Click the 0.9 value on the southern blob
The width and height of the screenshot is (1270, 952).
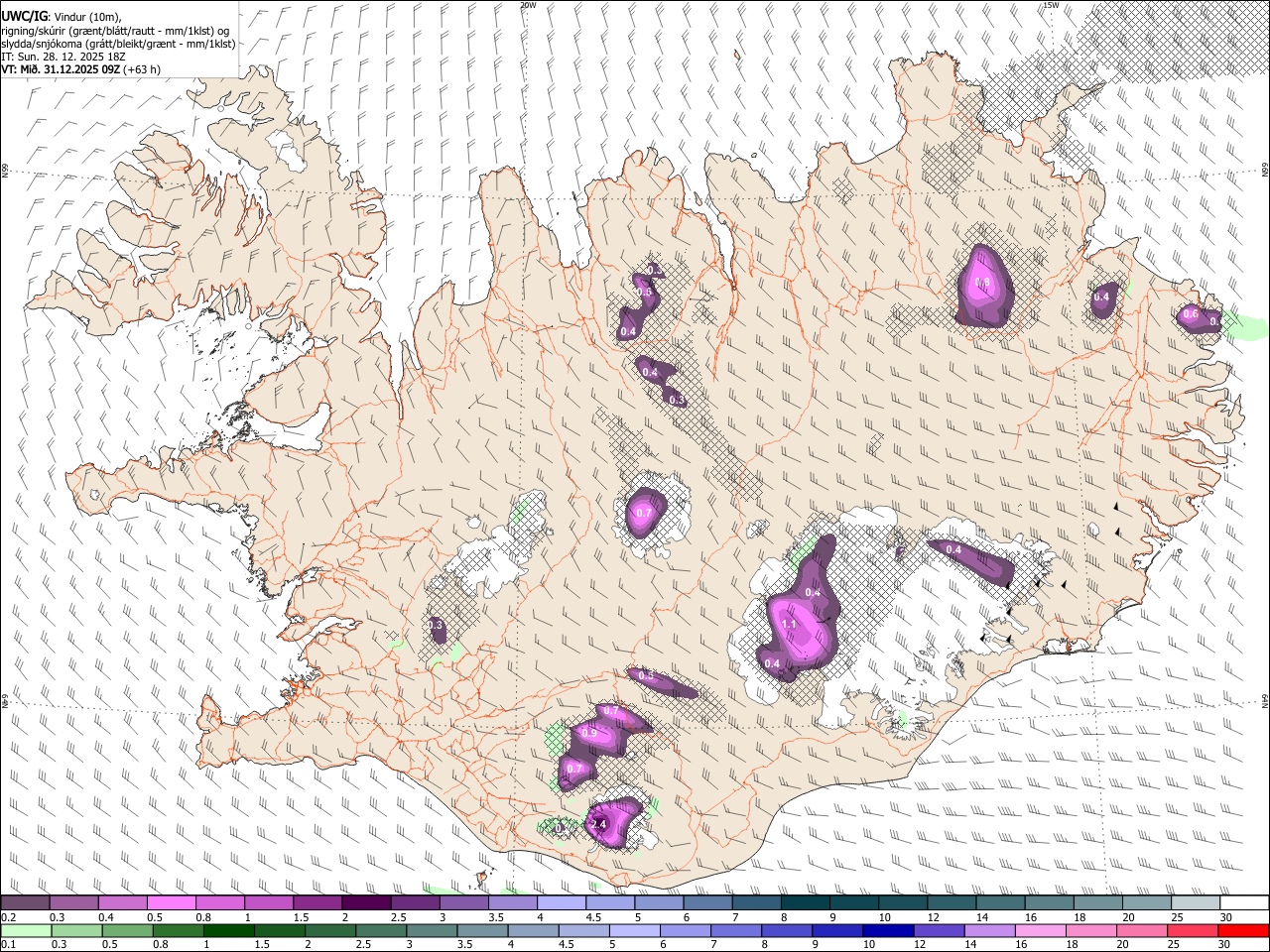pos(589,734)
